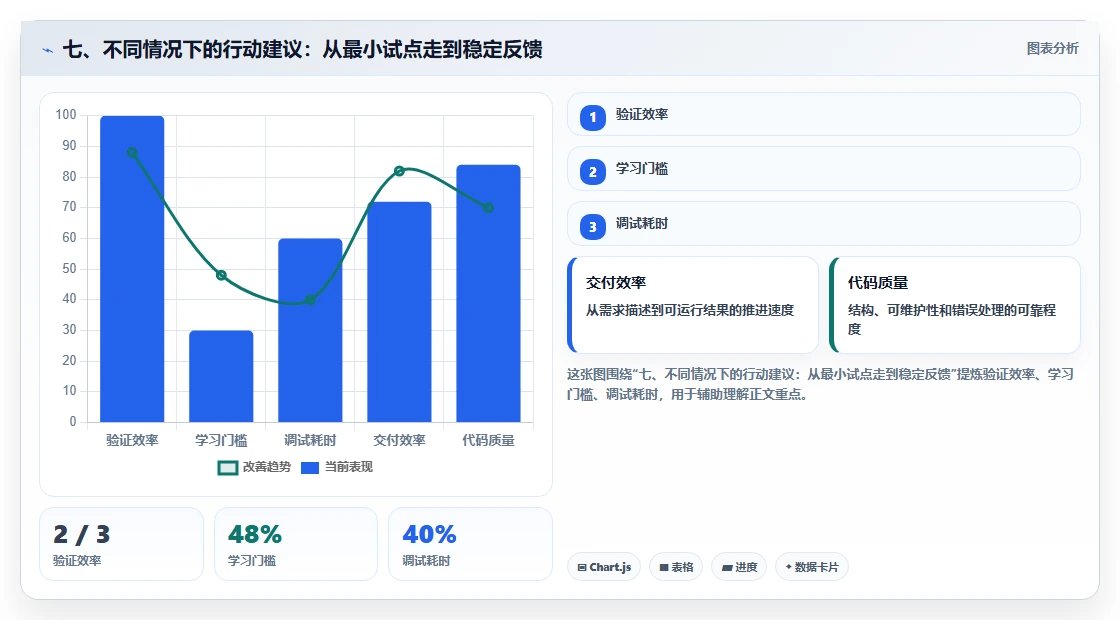The width and height of the screenshot is (1120, 620).
Task: Click the 0 y-axis value
Action: [x=73, y=421]
